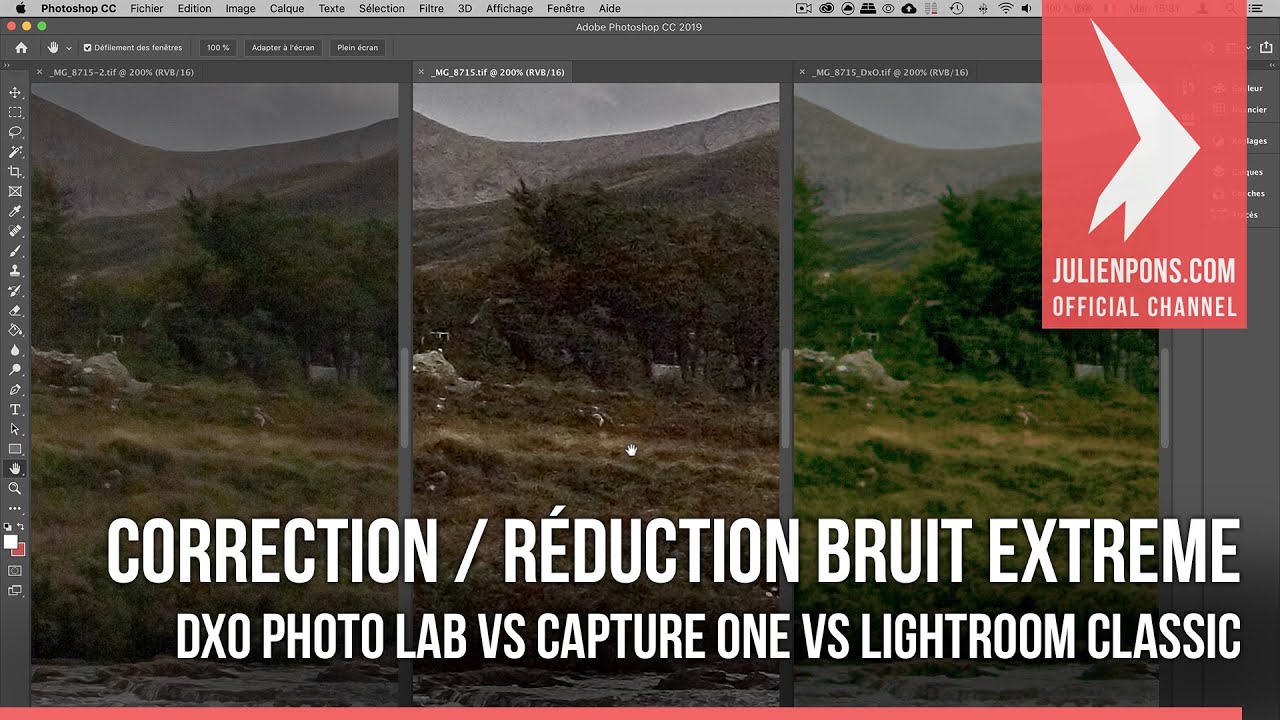
Task: Switch to the _MG_8715.tif document tab
Action: (497, 72)
